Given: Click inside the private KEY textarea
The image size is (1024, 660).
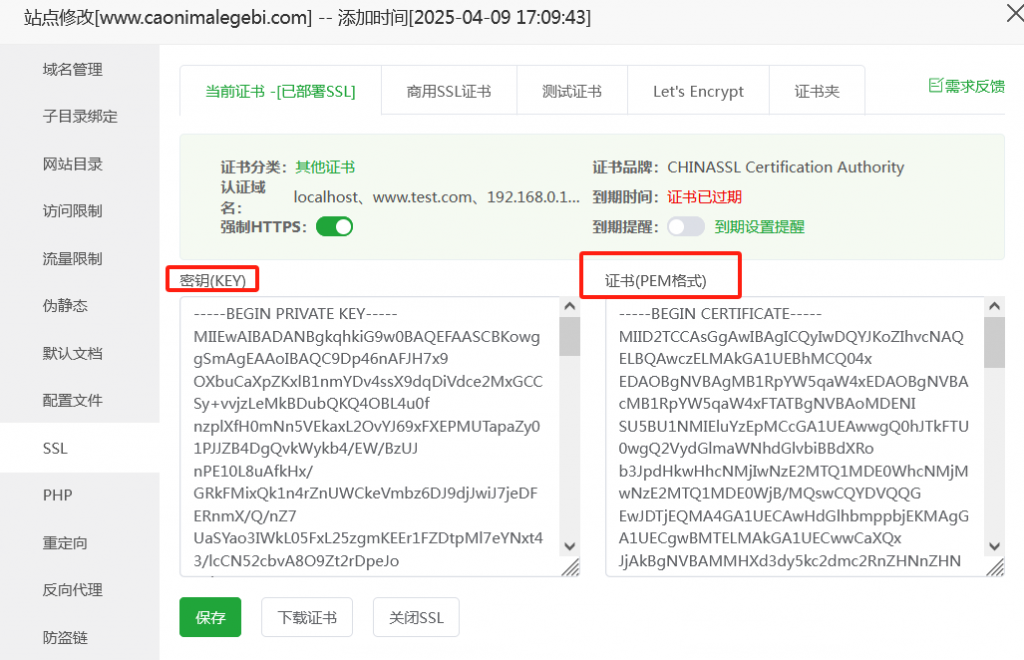Looking at the screenshot, I should pos(370,437).
